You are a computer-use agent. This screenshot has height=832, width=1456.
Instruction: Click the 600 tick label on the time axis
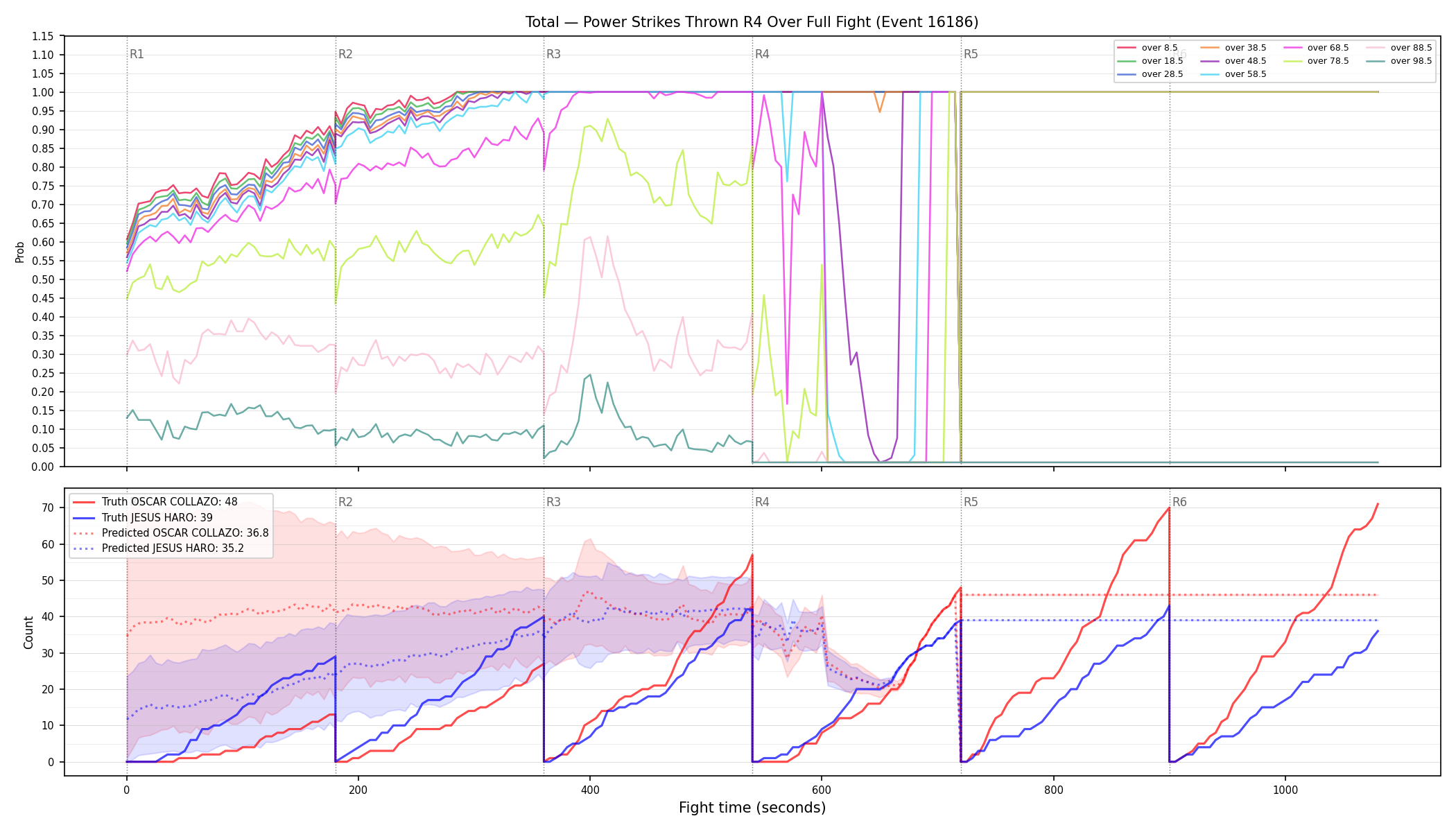click(x=822, y=789)
